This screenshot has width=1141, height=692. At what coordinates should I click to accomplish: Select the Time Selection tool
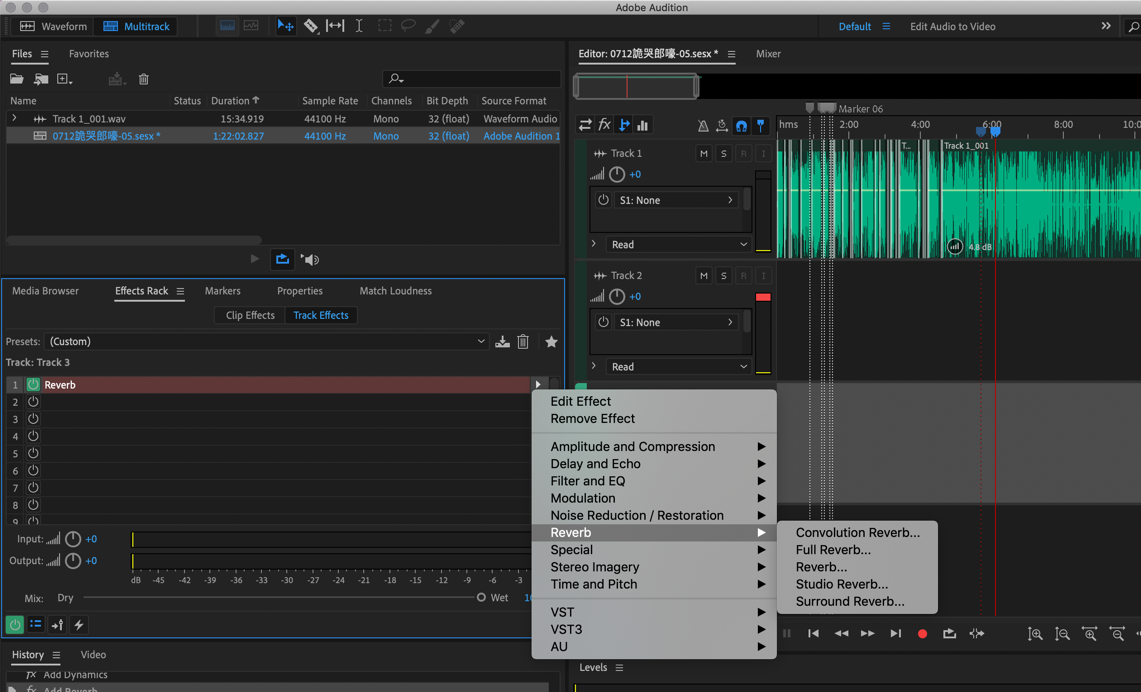click(359, 26)
